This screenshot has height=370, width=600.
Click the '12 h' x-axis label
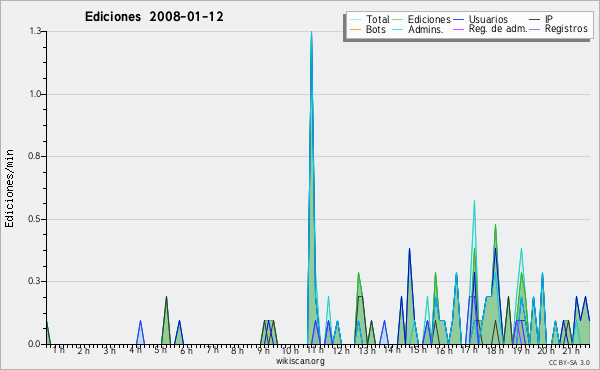pos(341,350)
